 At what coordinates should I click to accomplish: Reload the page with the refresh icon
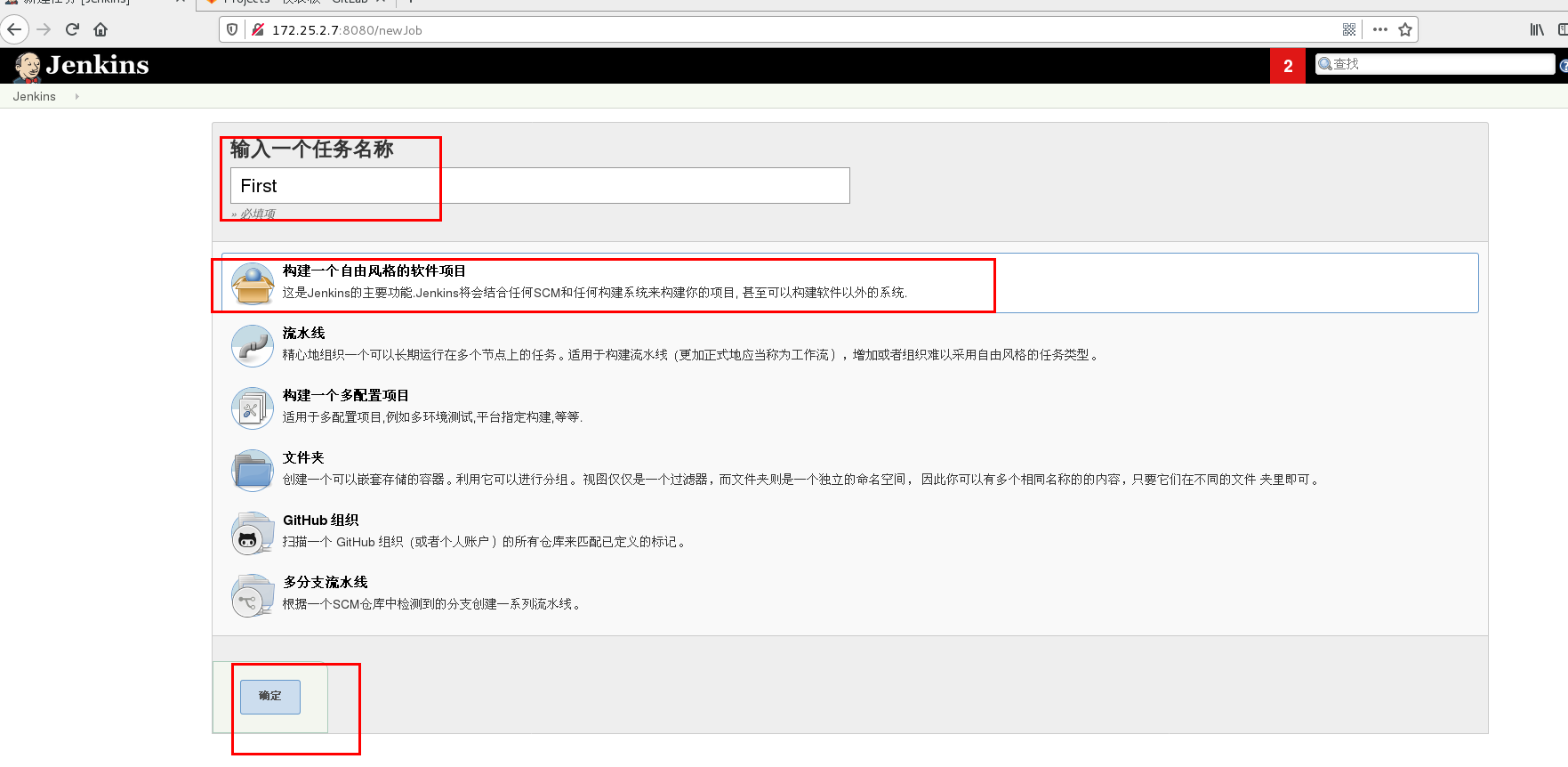(x=73, y=29)
